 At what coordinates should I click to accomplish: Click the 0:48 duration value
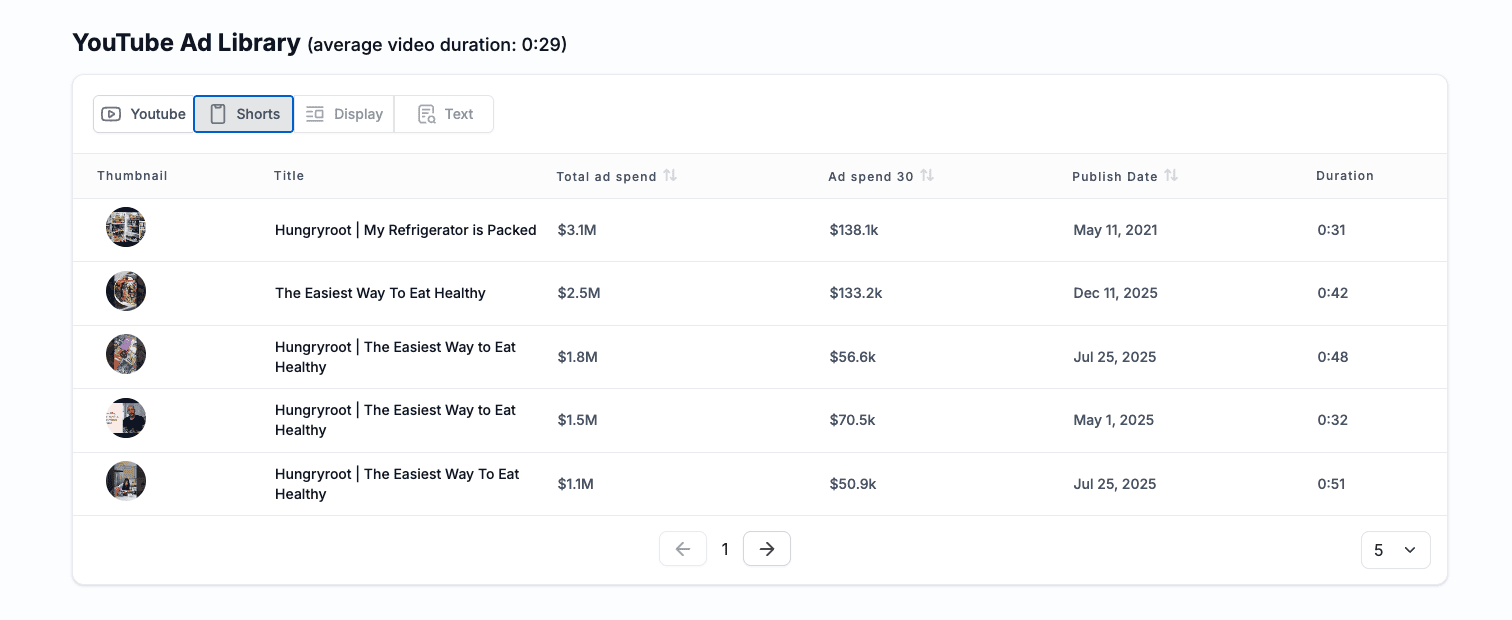[1332, 357]
